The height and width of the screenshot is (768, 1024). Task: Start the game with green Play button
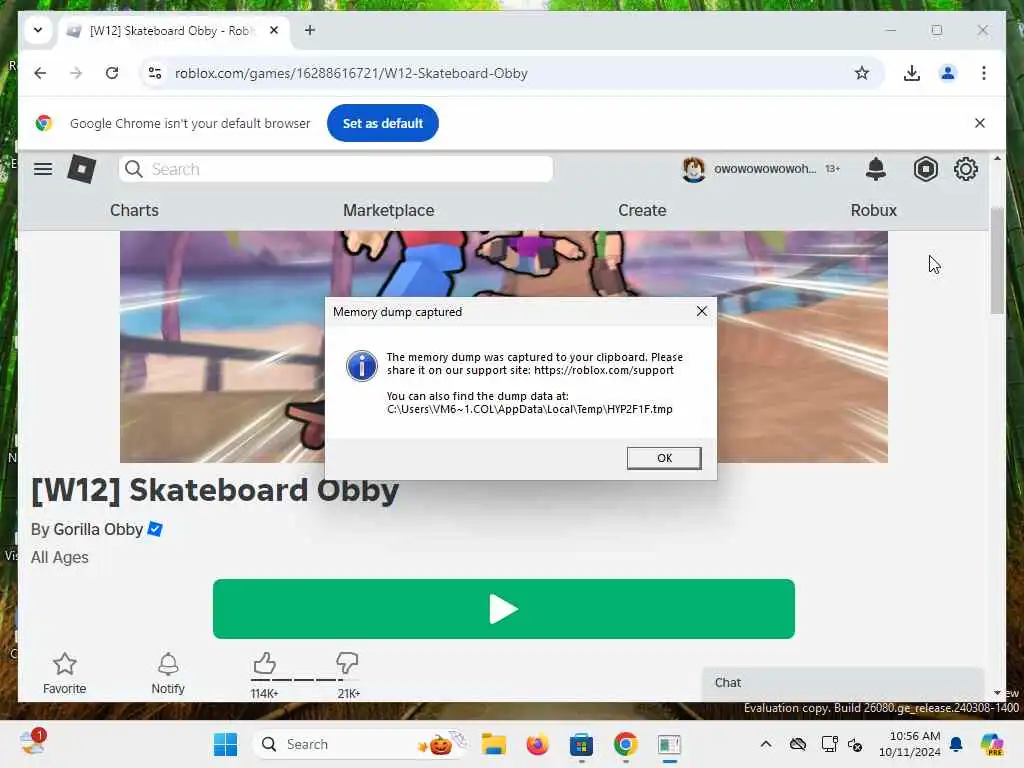[x=504, y=609]
